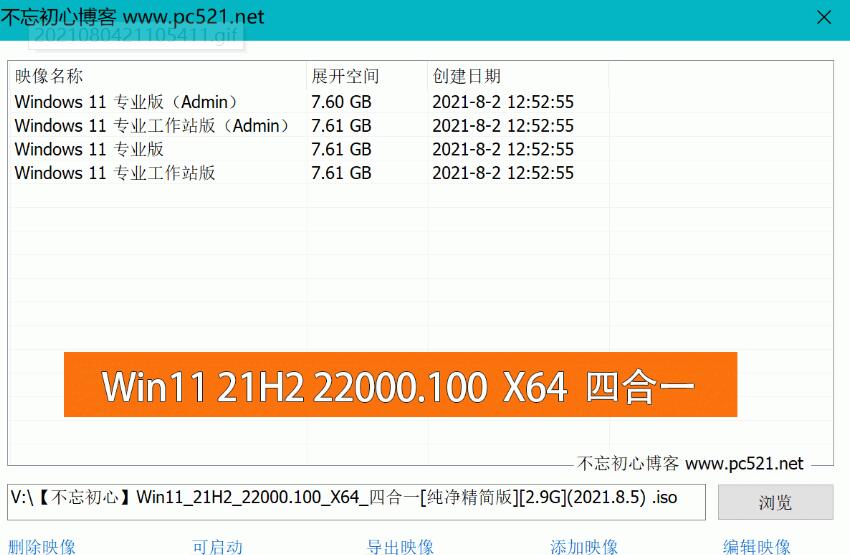The width and height of the screenshot is (850, 555).
Task: Sort by the 展开空间 column header
Action: (x=367, y=76)
